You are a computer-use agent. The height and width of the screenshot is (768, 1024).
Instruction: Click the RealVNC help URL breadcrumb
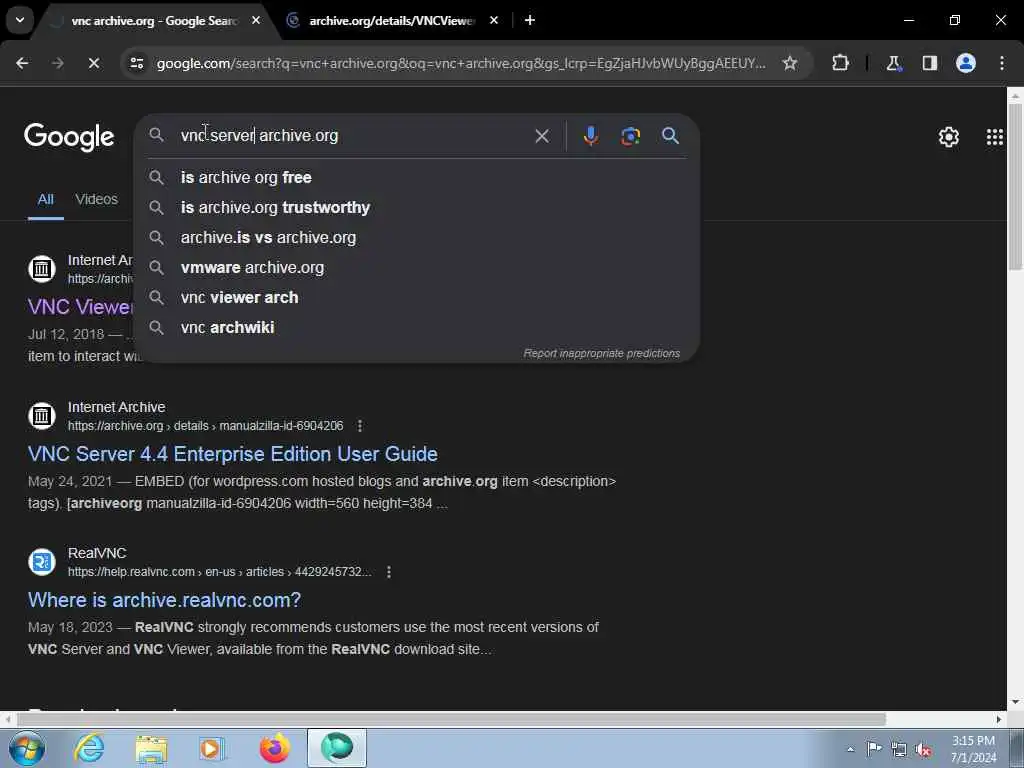219,572
